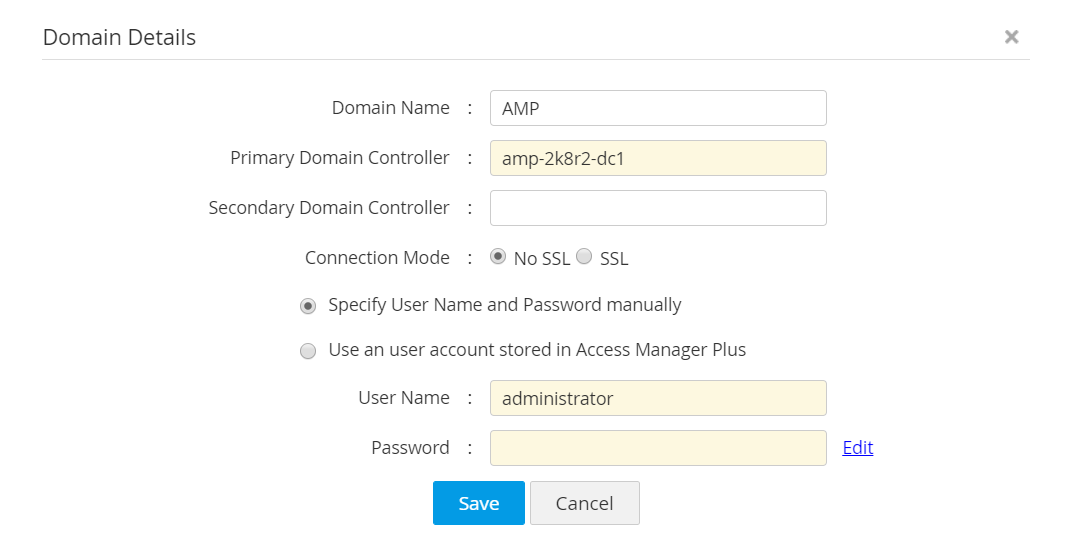Click the Domain Name input field
The image size is (1073, 555).
657,108
